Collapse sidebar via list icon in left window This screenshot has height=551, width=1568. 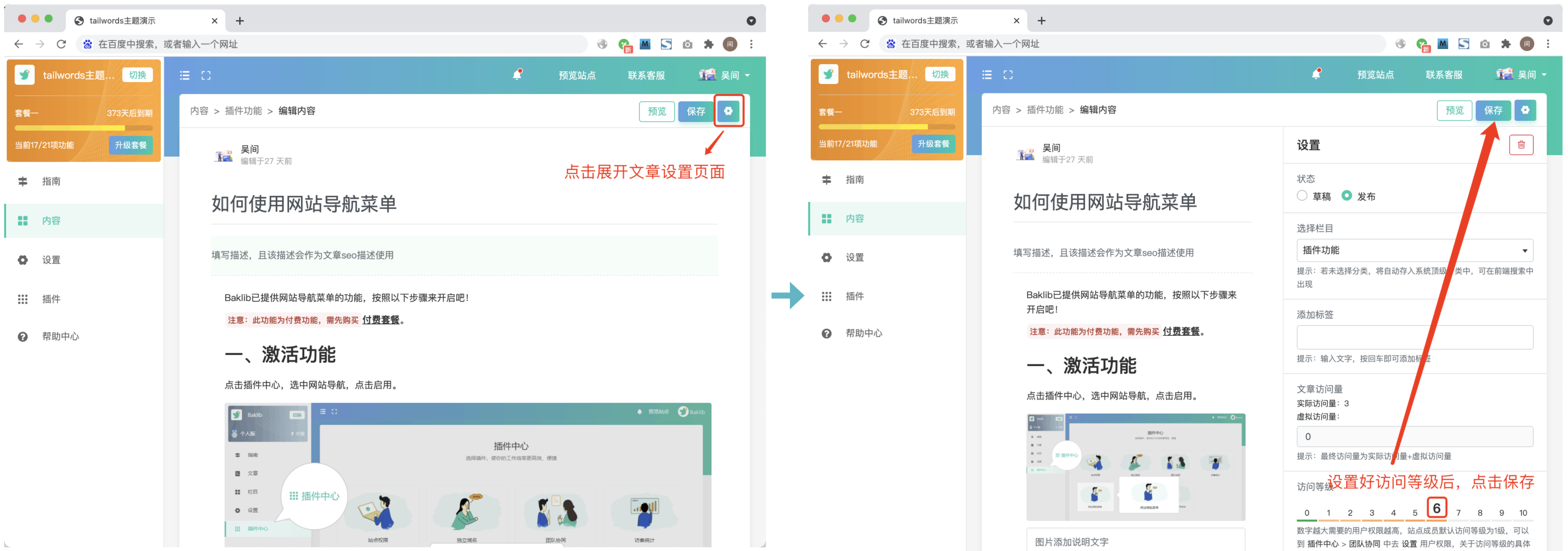tap(185, 76)
